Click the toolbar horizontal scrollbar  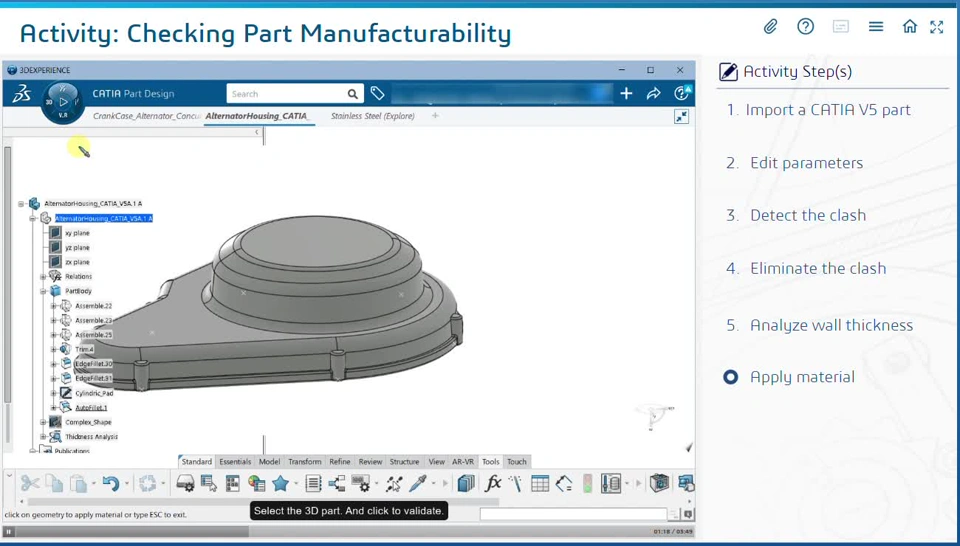263,502
